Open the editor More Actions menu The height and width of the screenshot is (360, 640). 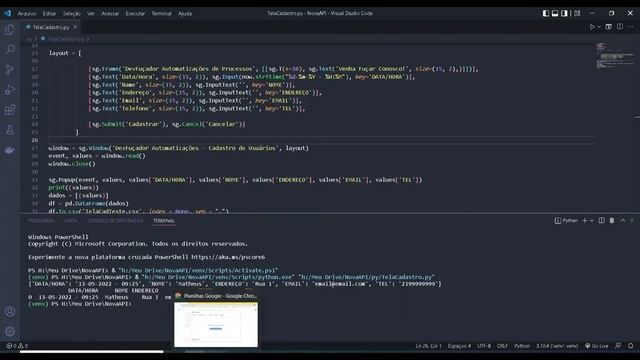click(x=631, y=27)
